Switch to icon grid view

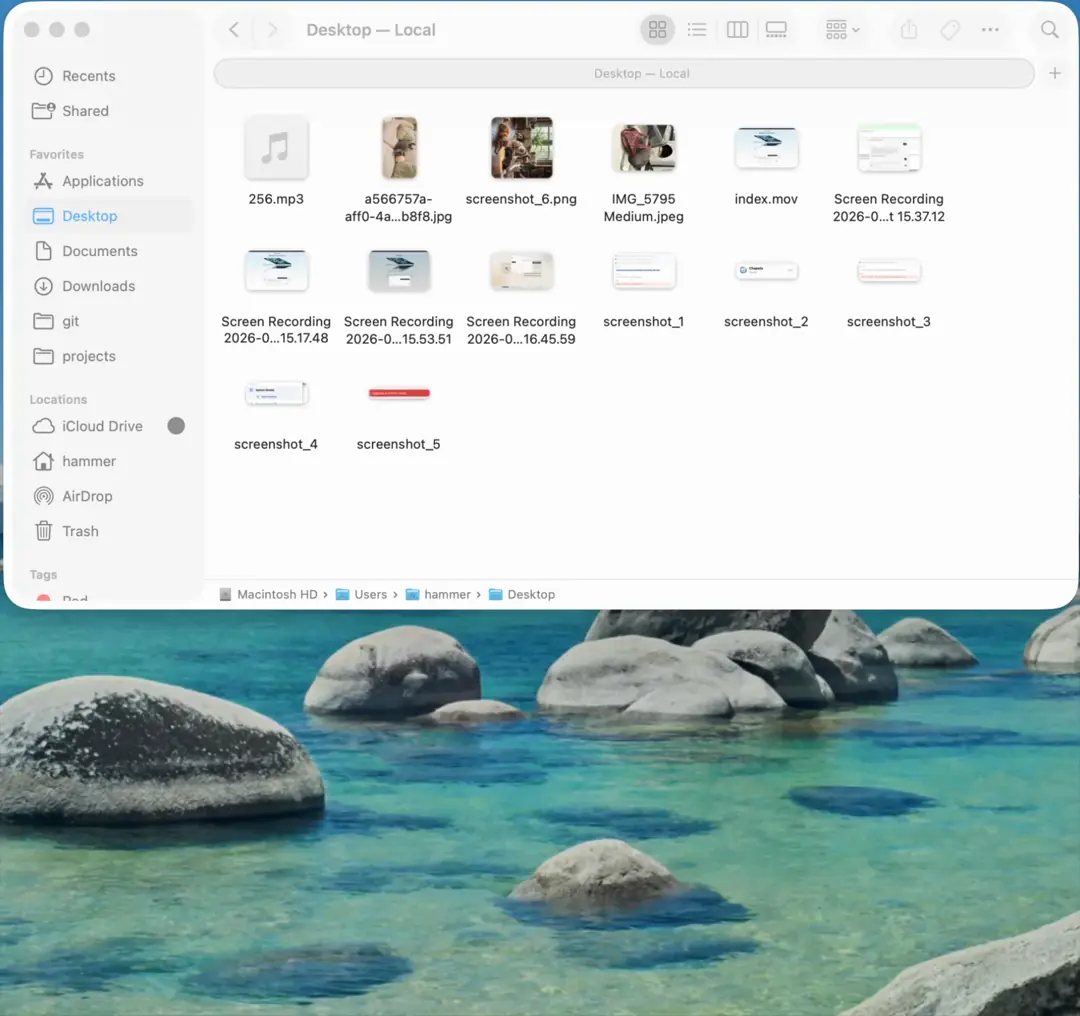[x=657, y=30]
